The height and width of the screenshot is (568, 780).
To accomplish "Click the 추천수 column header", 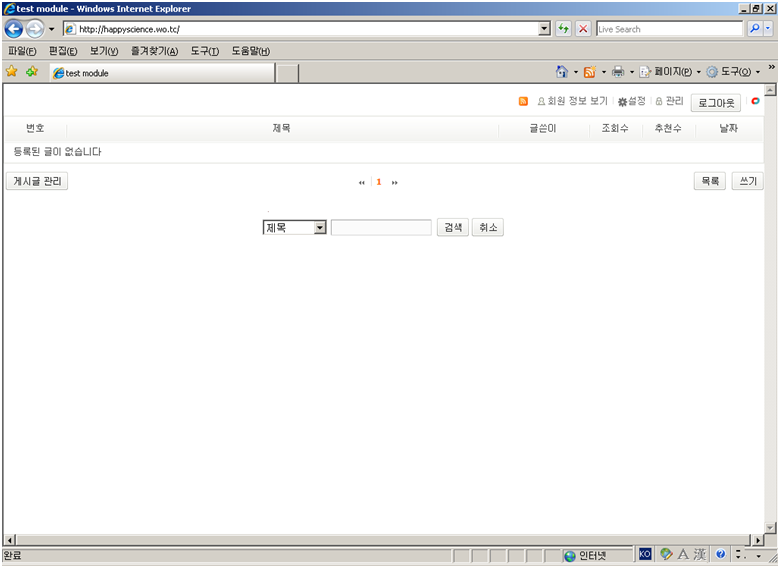I will tap(668, 128).
